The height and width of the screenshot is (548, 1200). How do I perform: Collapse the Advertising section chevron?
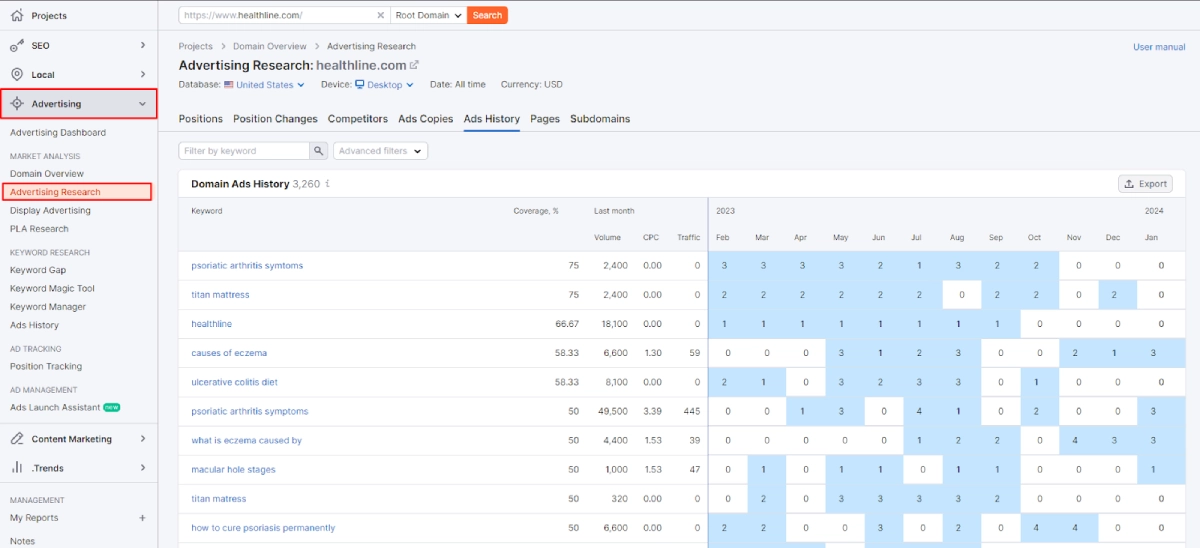pos(142,103)
